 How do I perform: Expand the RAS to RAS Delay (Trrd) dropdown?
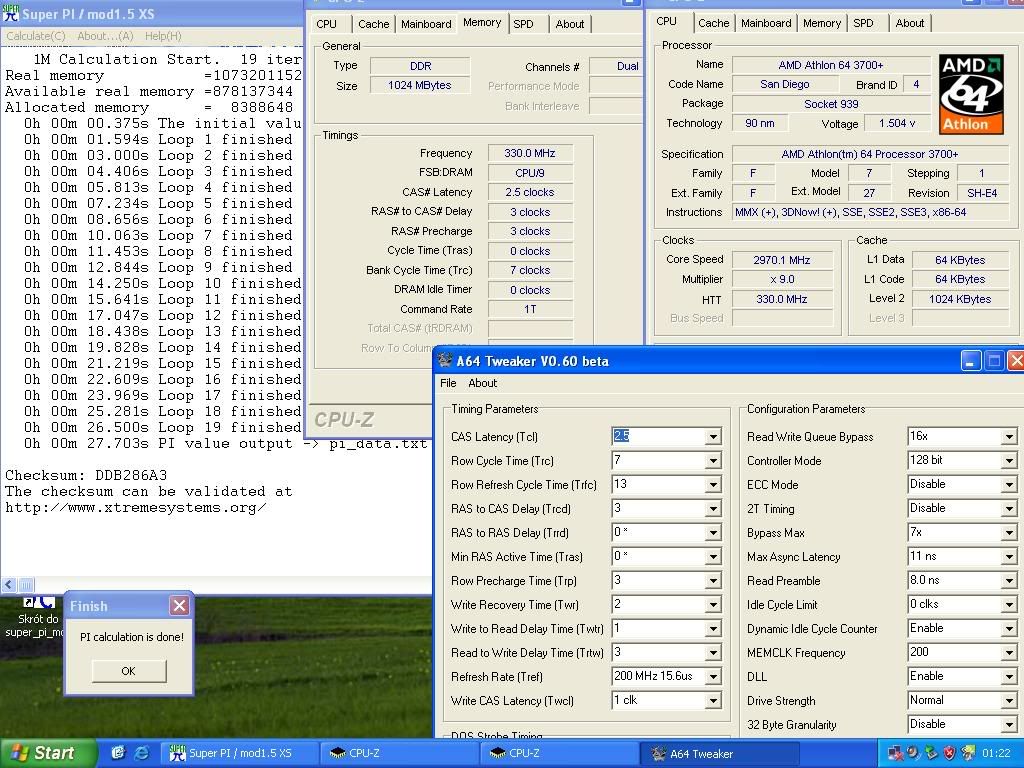coord(713,532)
